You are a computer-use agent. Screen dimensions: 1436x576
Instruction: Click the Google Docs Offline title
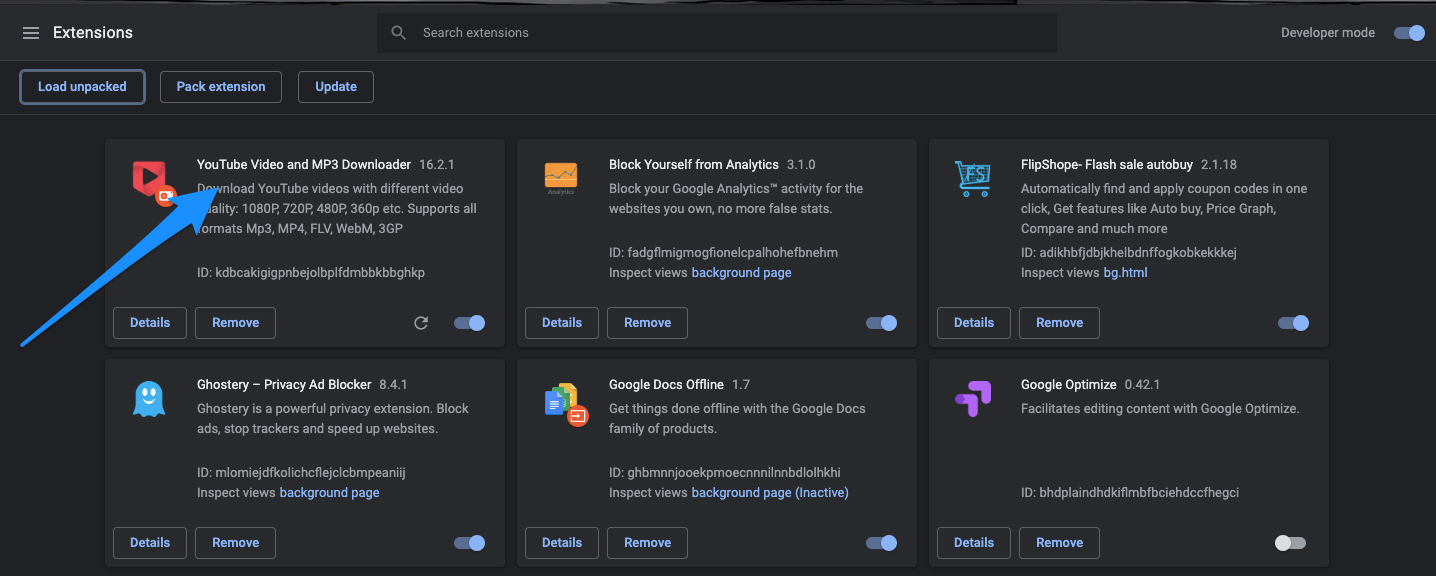coord(666,385)
